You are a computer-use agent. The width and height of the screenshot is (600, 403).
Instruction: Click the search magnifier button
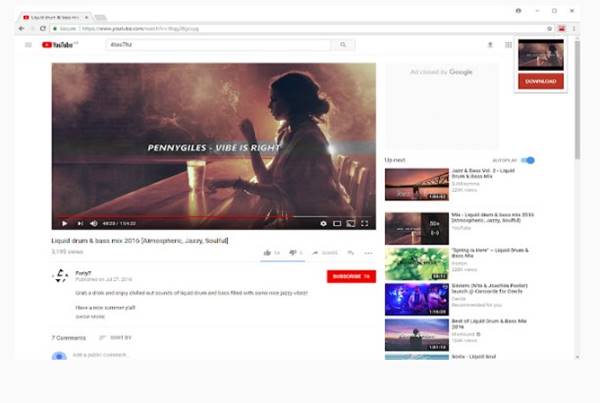(x=343, y=45)
